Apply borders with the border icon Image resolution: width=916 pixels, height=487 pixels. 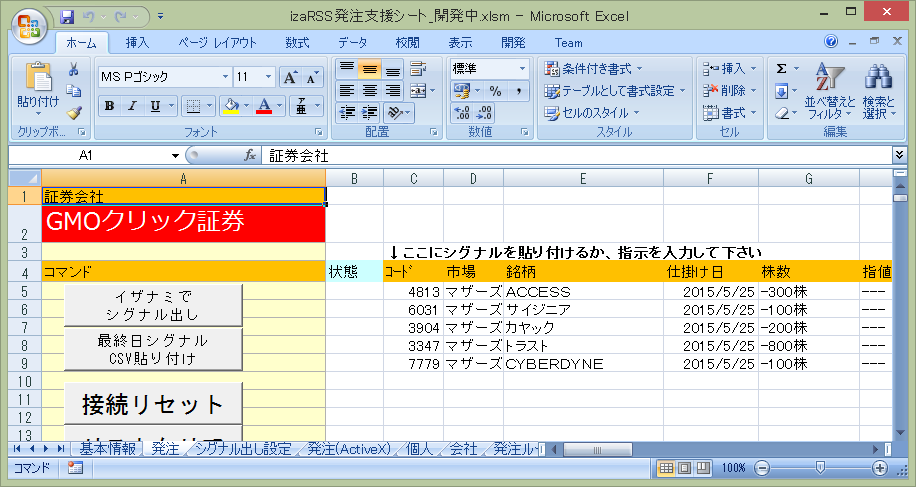[x=193, y=106]
